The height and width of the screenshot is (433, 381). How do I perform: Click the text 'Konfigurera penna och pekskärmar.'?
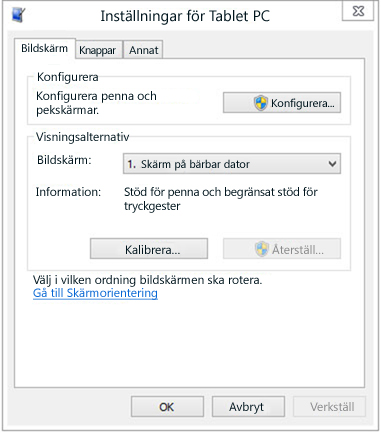tap(96, 103)
